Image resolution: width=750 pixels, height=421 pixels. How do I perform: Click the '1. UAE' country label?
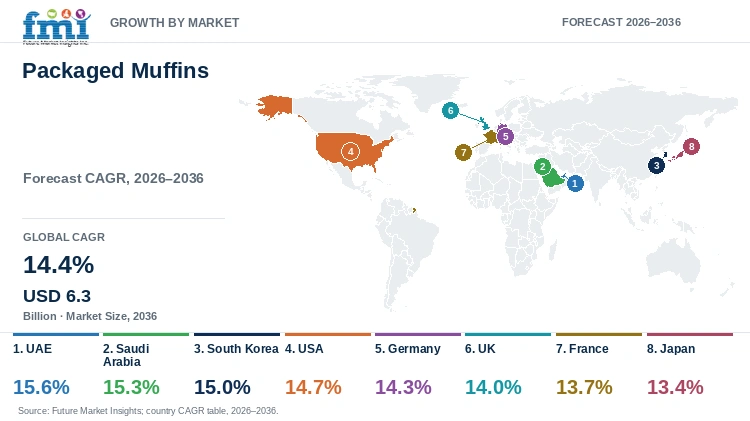coord(32,349)
